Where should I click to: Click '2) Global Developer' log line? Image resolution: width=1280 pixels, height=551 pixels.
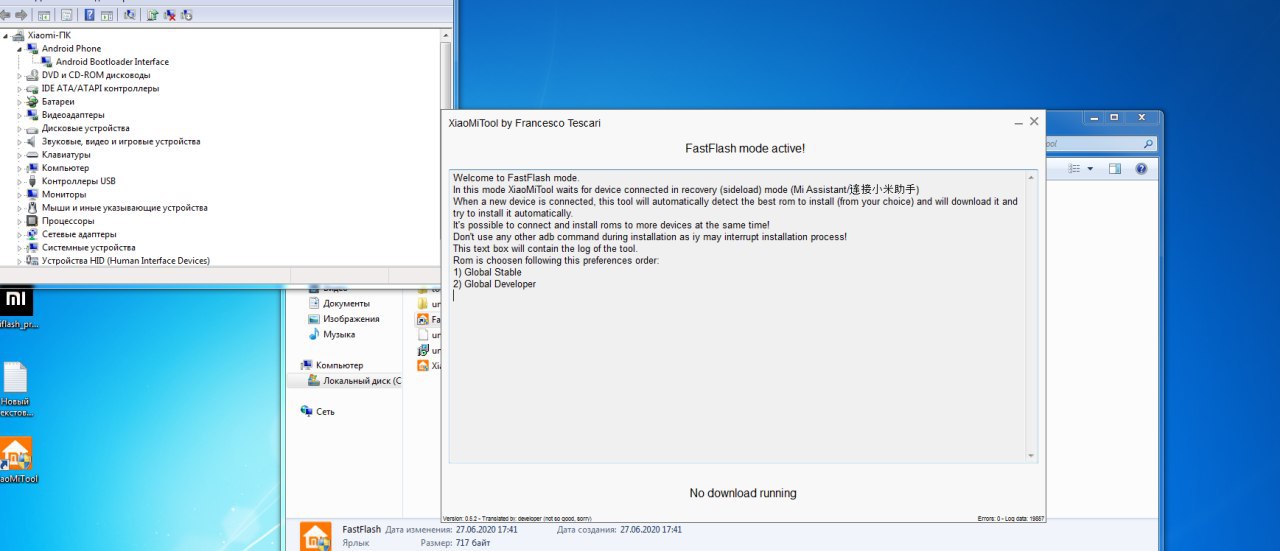coord(494,285)
